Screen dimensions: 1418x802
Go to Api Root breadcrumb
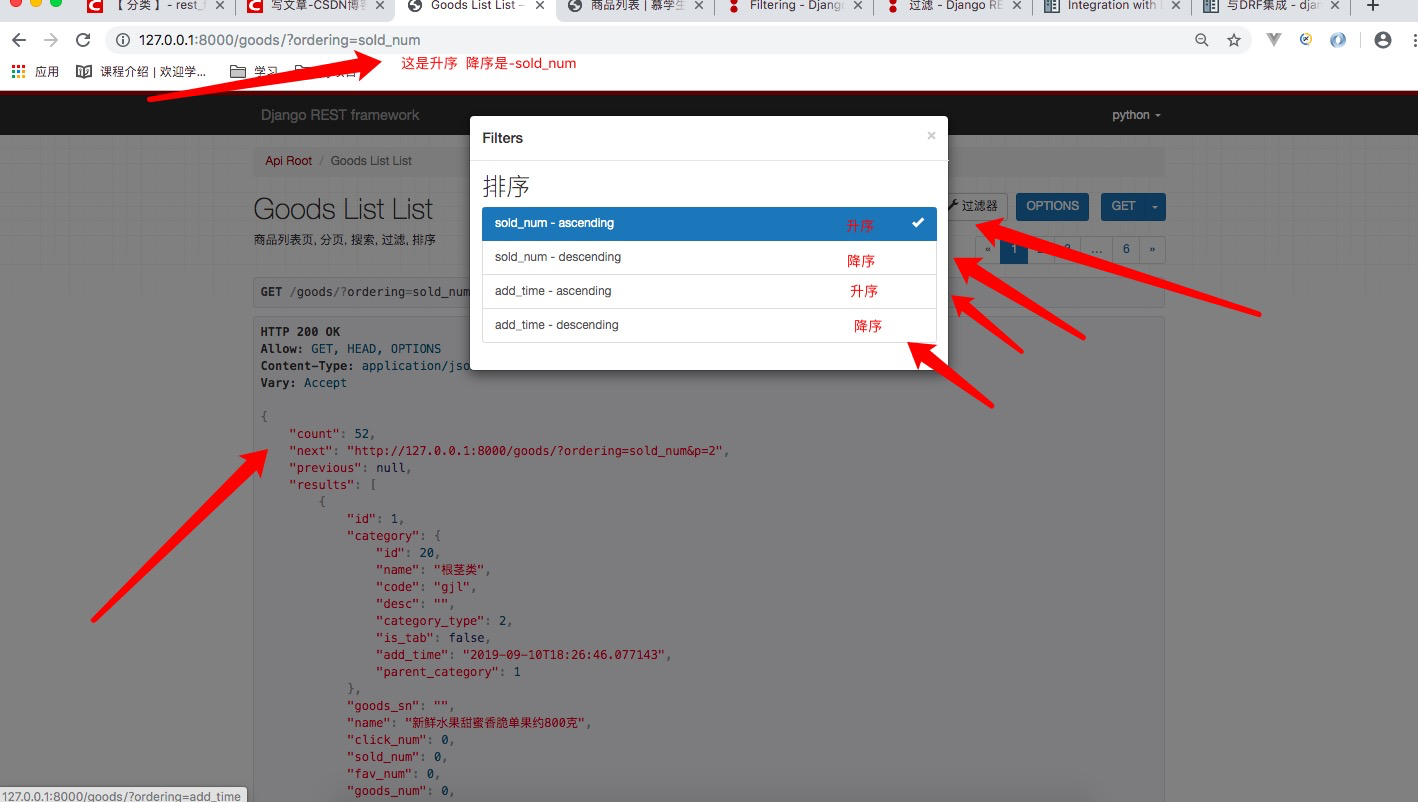point(288,161)
